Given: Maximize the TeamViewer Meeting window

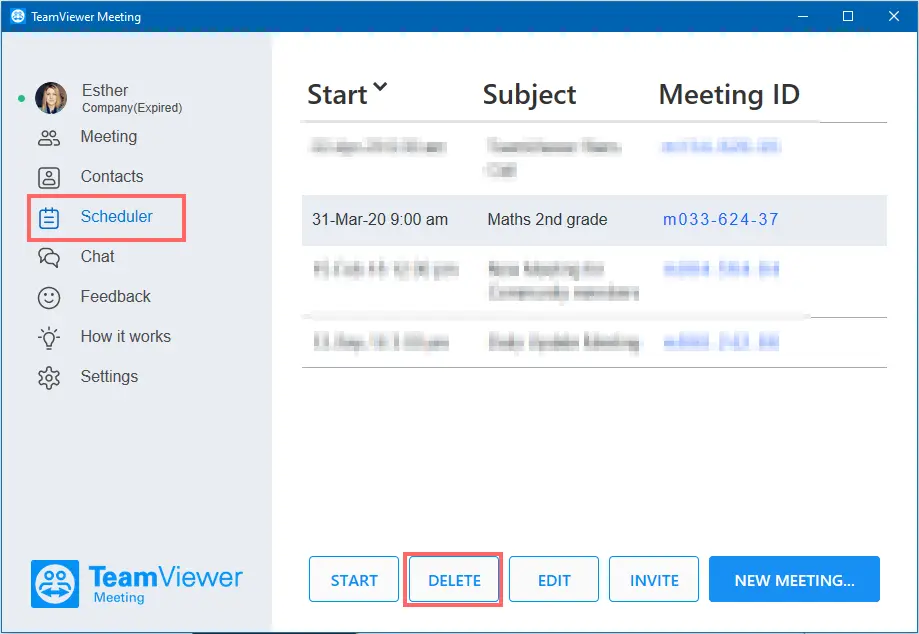Looking at the screenshot, I should (x=847, y=16).
